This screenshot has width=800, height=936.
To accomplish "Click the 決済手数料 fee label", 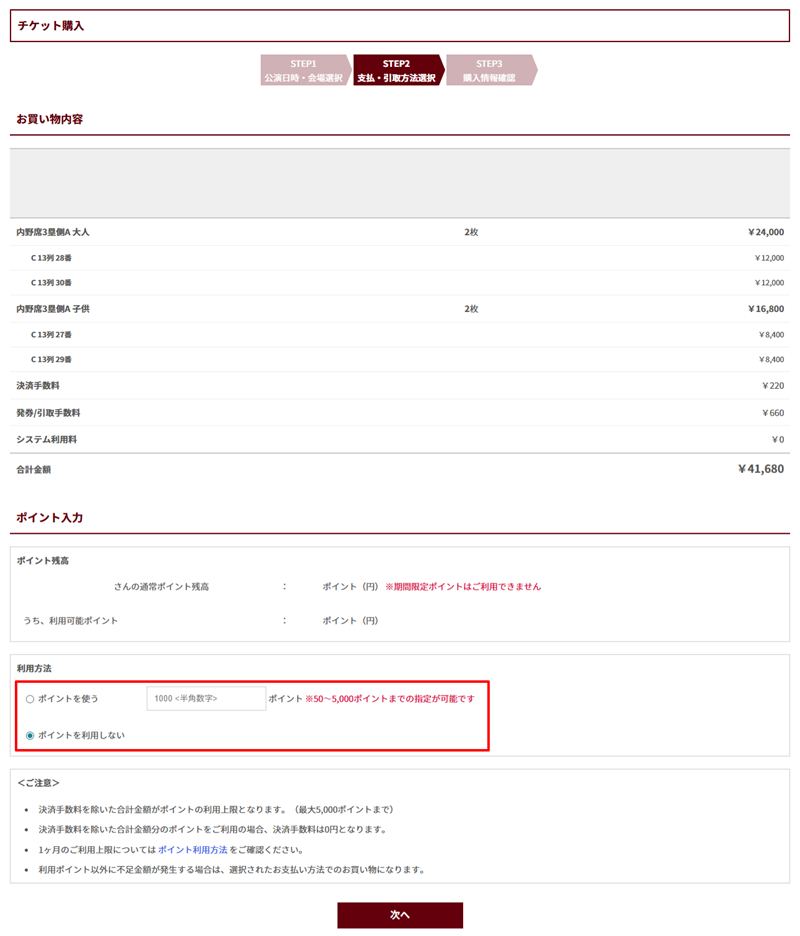I will click(38, 385).
